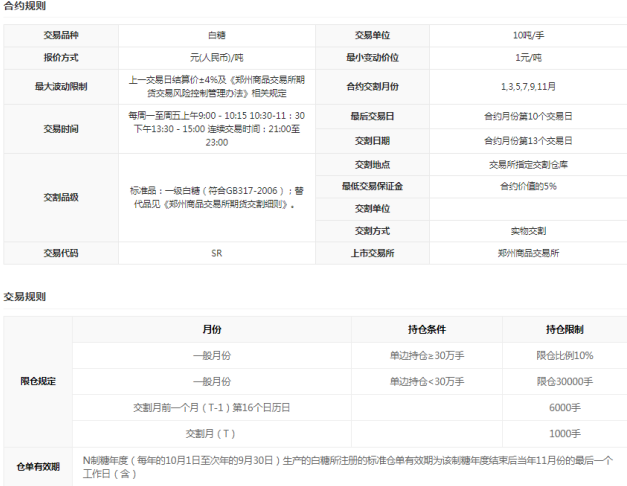Select the 仓单有效期 row label
Viewport: 627px width, 486px height.
[x=38, y=466]
